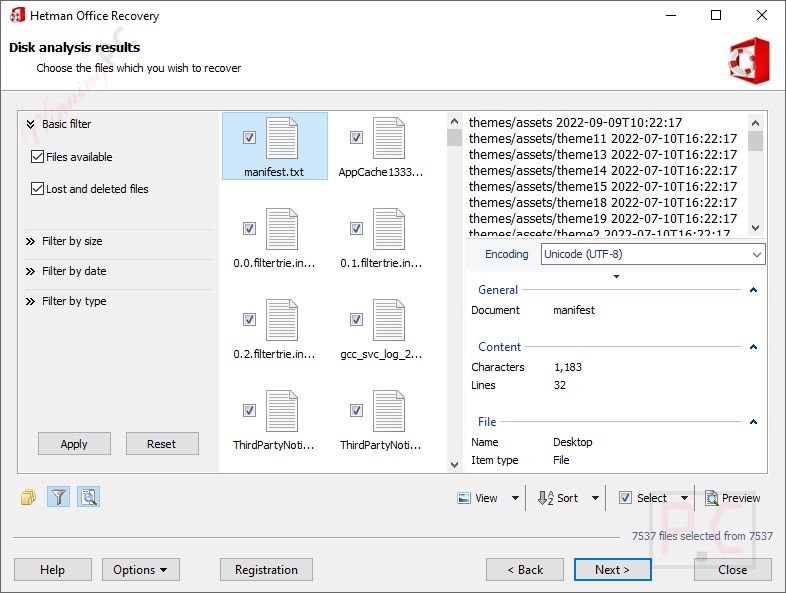Select the 0.2.filtertrie file icon
Image resolution: width=786 pixels, height=593 pixels.
[282, 320]
